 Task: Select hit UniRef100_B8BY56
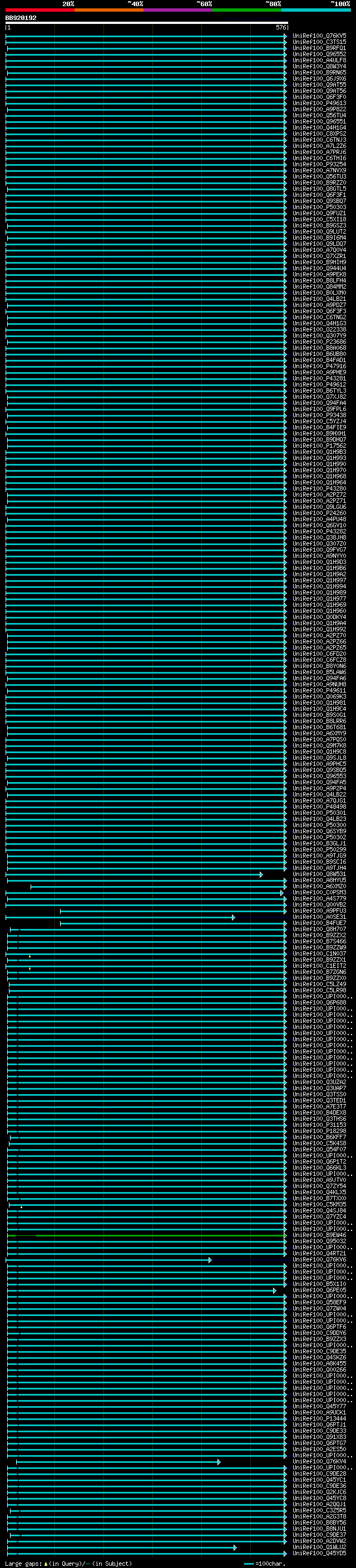[319, 1522]
